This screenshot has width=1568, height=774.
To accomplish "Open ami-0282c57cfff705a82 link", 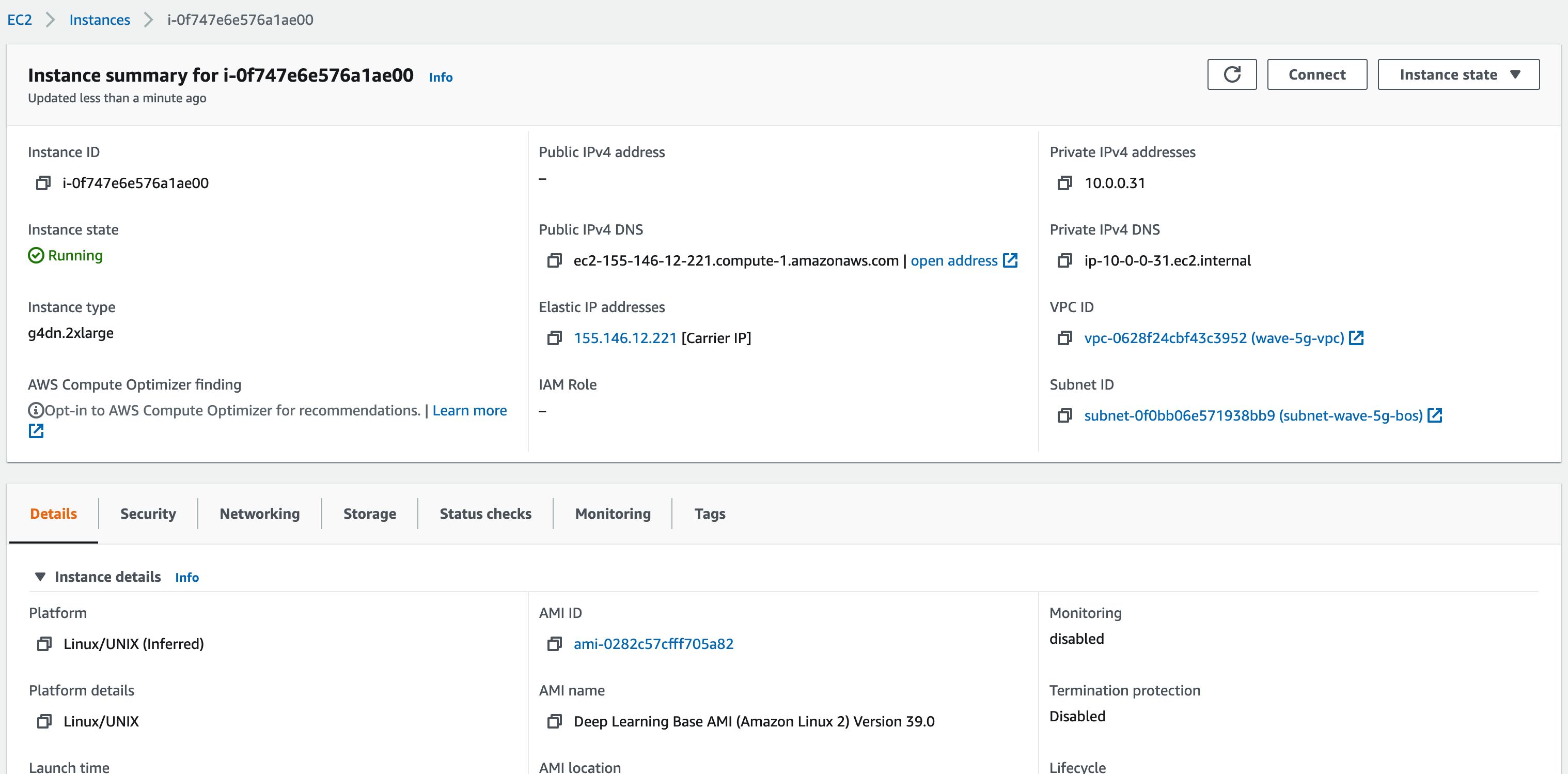I will tap(653, 644).
